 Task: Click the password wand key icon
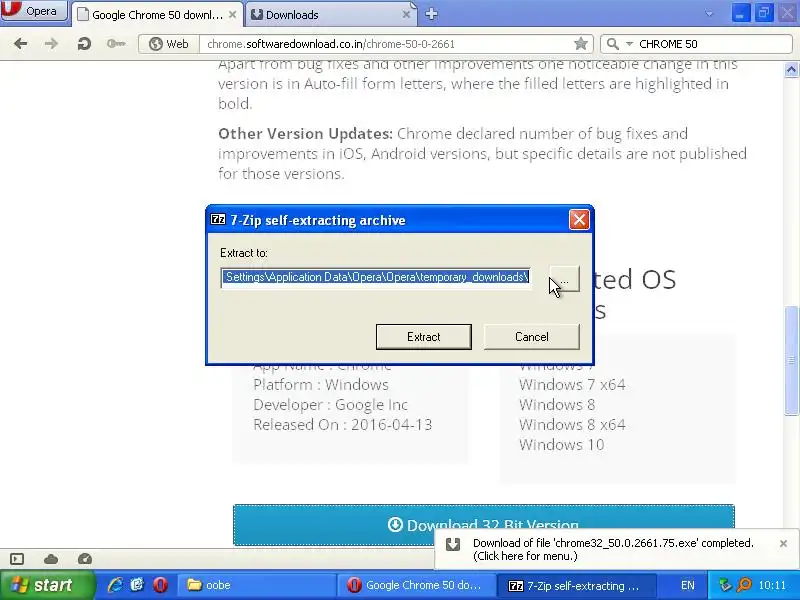pyautogui.click(x=116, y=44)
